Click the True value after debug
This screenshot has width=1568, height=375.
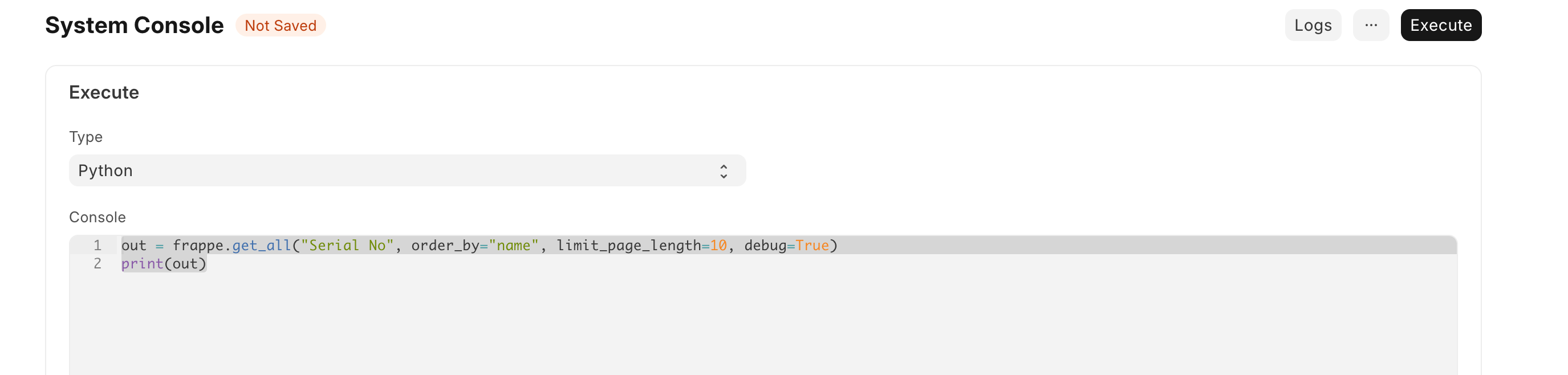point(812,245)
